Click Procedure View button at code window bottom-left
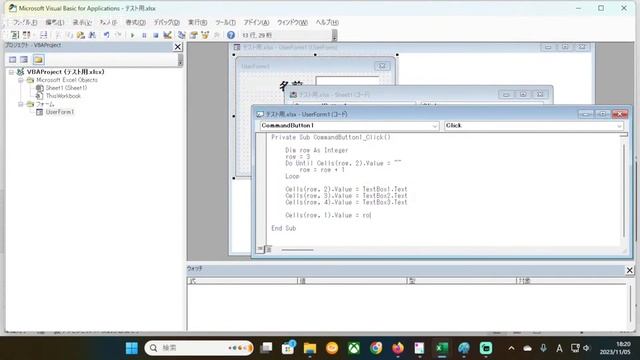This screenshot has height=360, width=640. (260, 249)
